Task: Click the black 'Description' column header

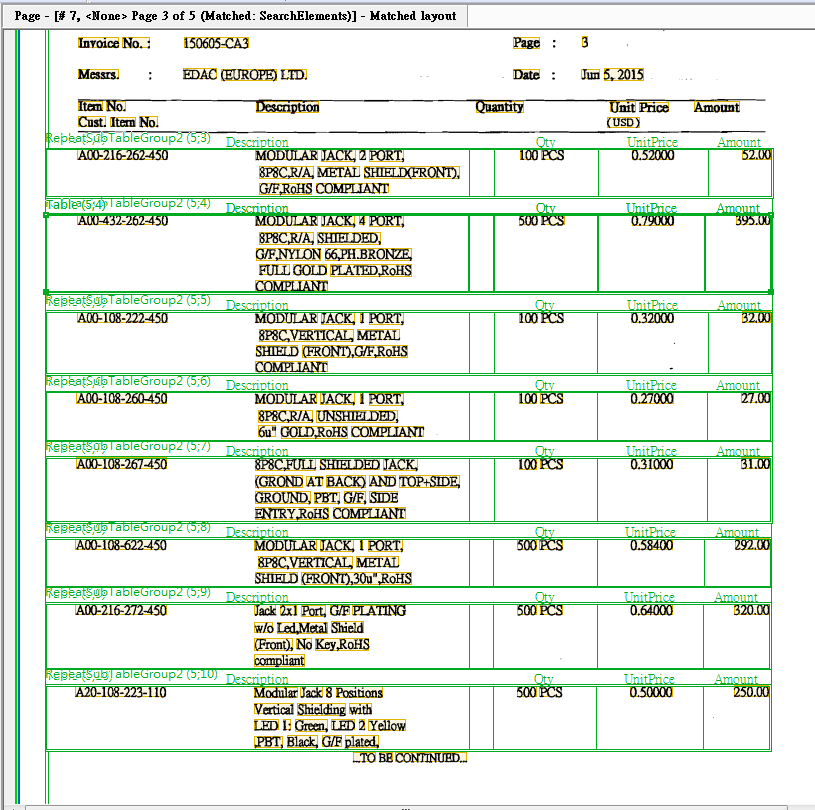Action: (x=287, y=107)
